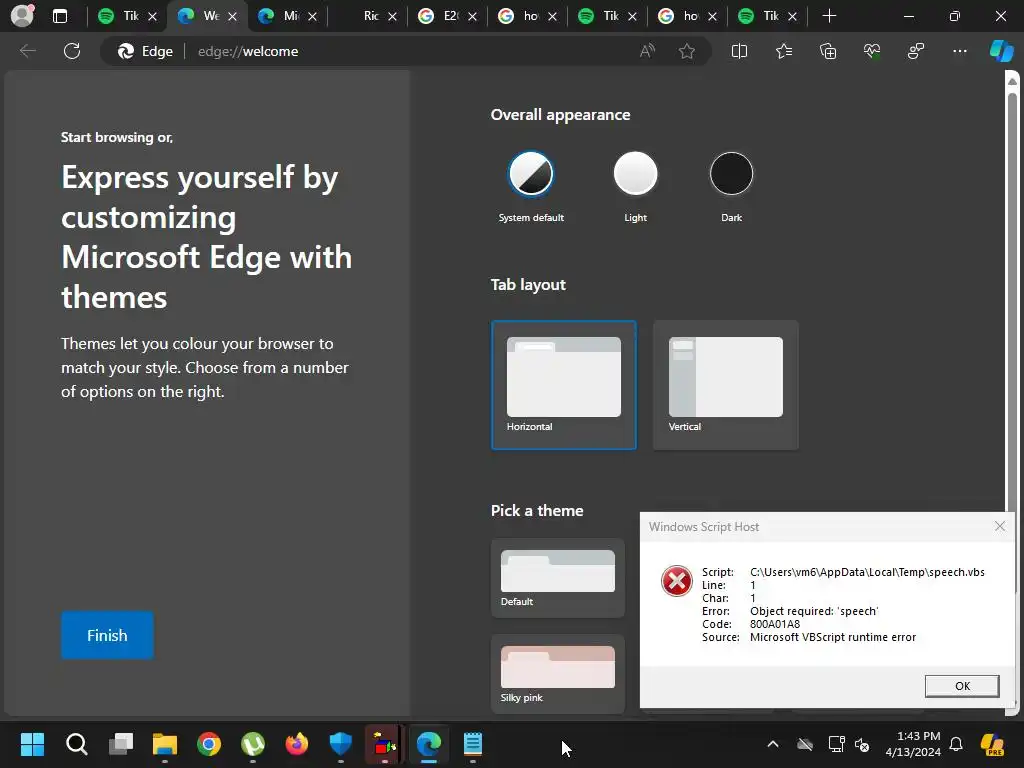
Task: Open Task View from taskbar
Action: pos(121,744)
